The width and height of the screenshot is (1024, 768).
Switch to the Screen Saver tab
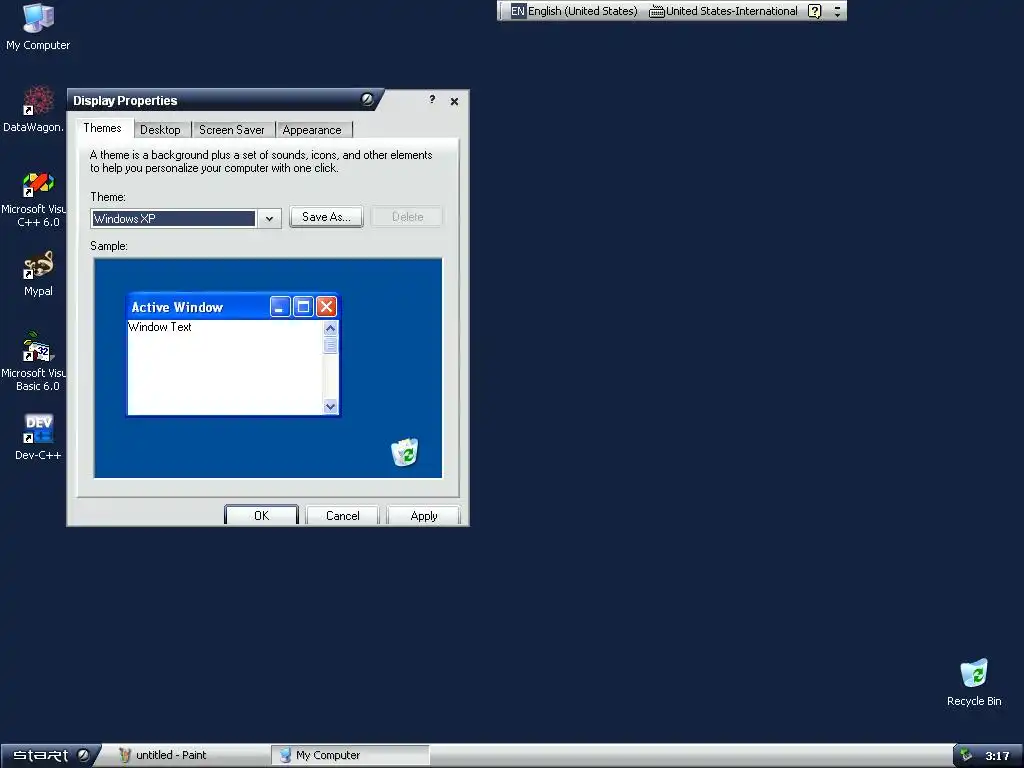point(232,130)
